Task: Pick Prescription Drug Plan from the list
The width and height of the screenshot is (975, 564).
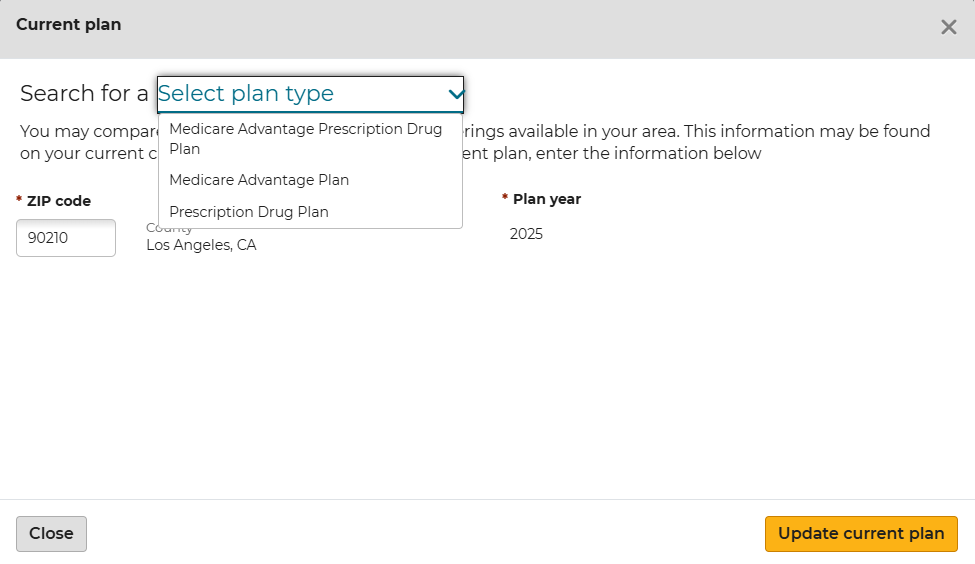Action: coord(249,212)
